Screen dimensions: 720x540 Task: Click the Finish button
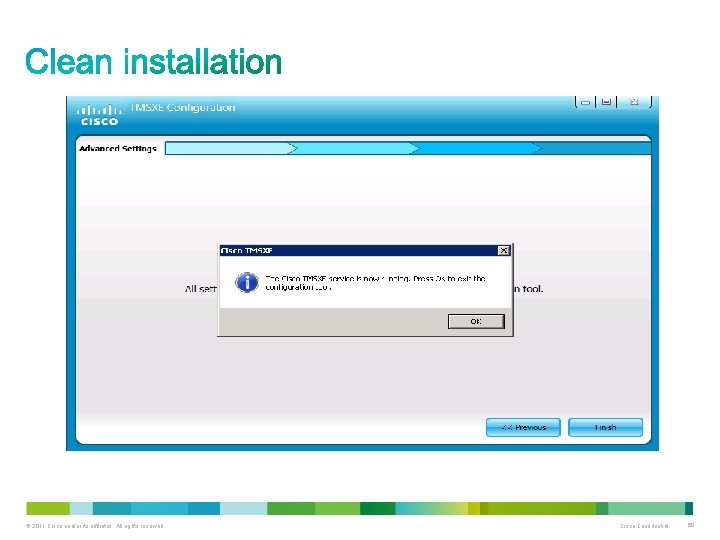pyautogui.click(x=605, y=428)
